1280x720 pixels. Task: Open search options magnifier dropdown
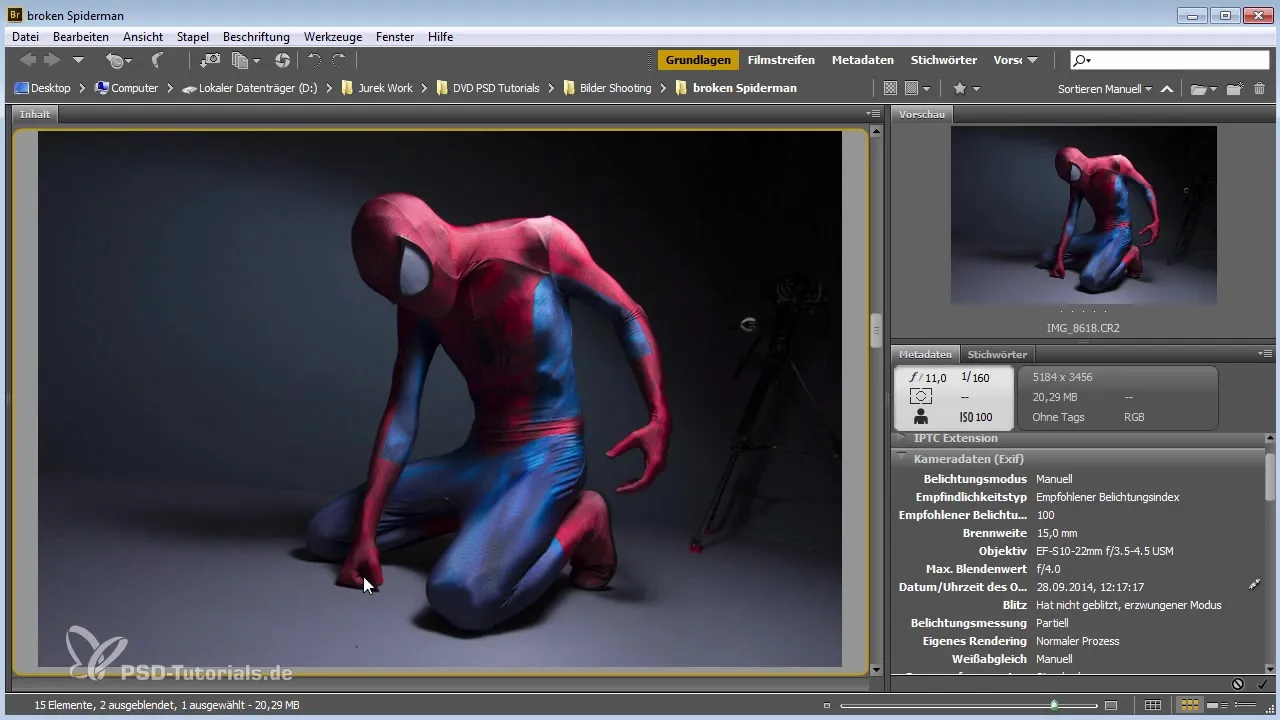(x=1082, y=60)
